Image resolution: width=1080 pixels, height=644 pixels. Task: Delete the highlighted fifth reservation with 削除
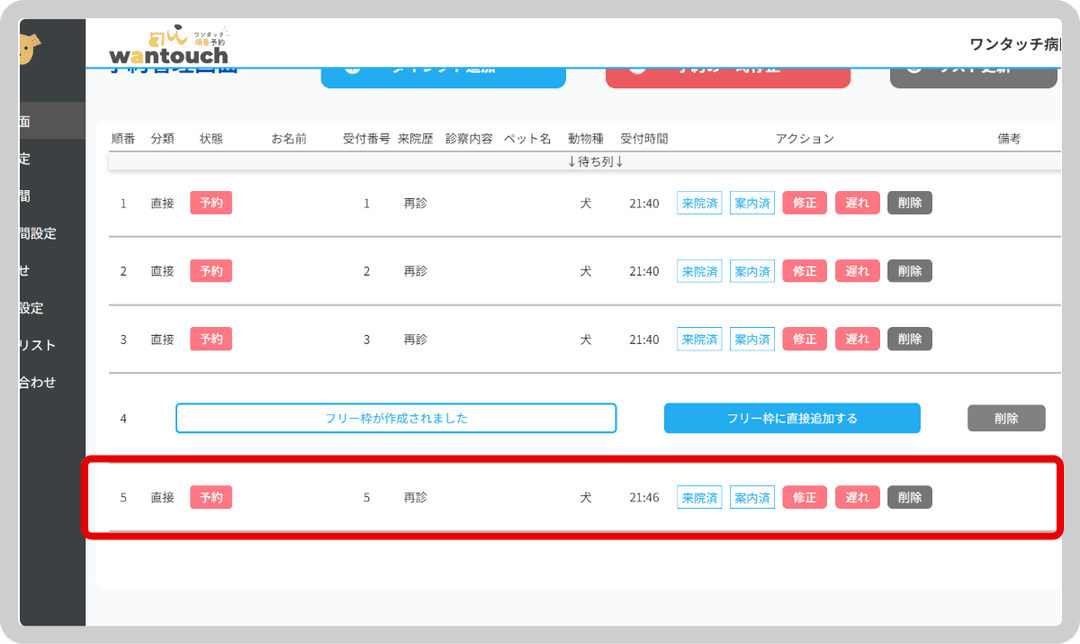click(909, 497)
